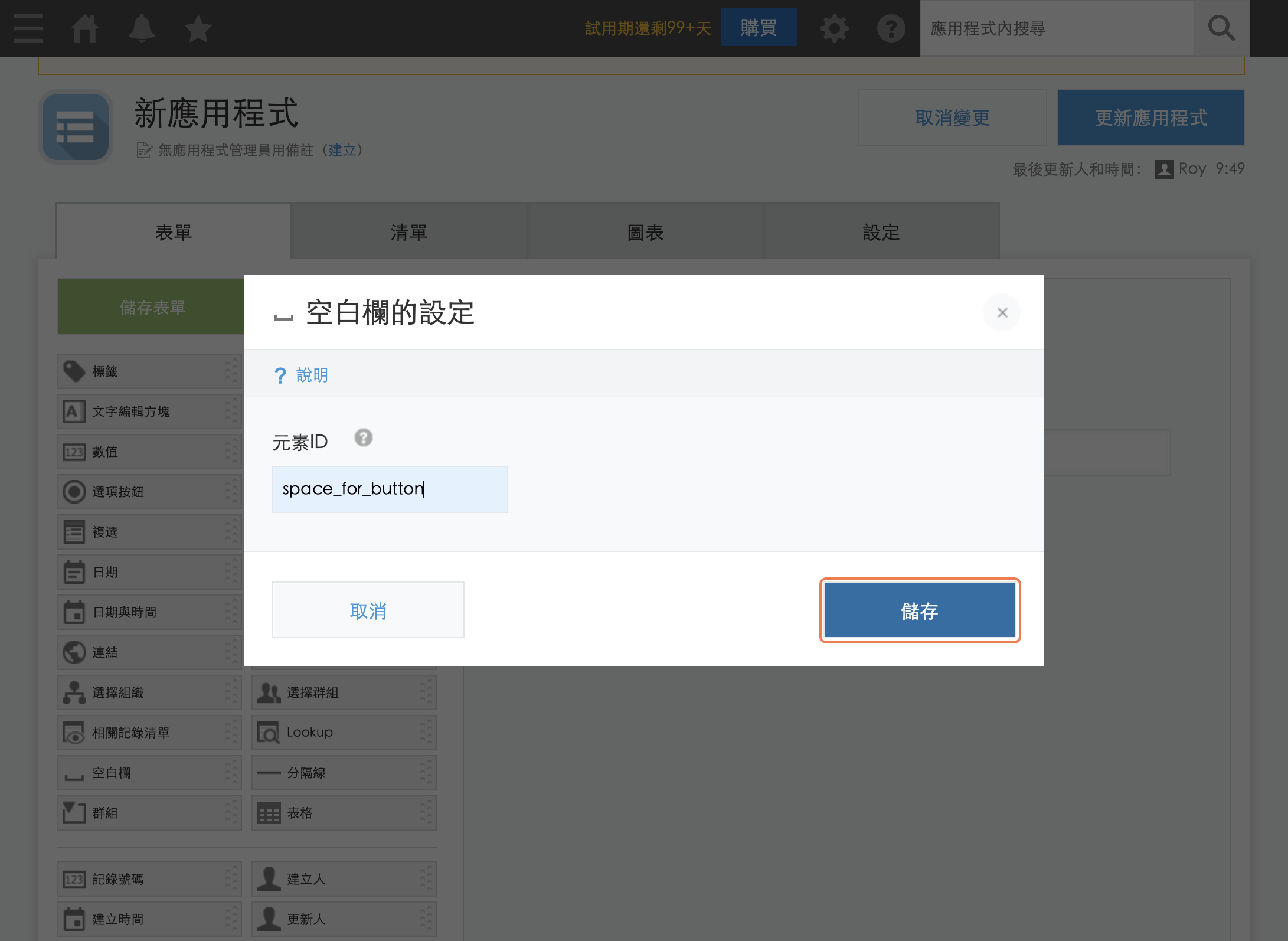Viewport: 1288px width, 941px height.
Task: Select the 標籤 label field item
Action: [x=149, y=371]
